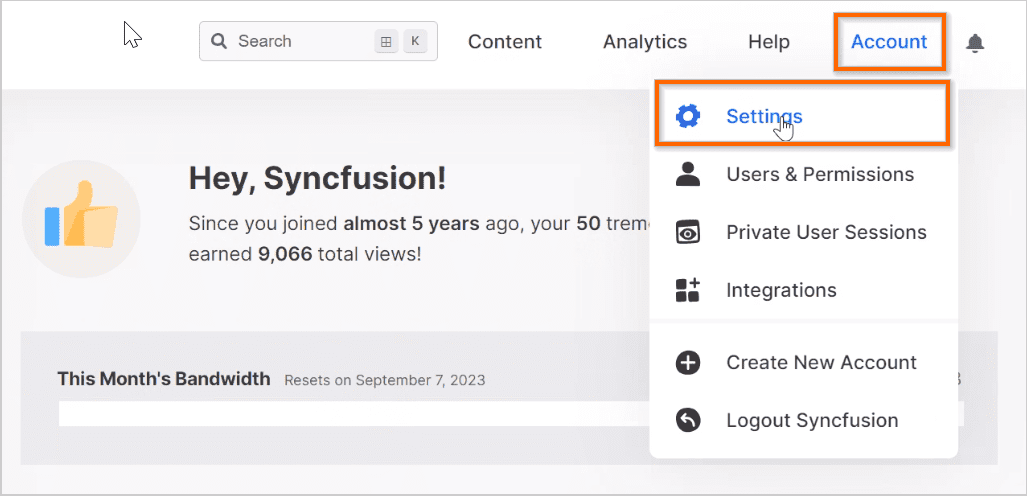
Task: Choose Create New Account
Action: click(x=803, y=362)
